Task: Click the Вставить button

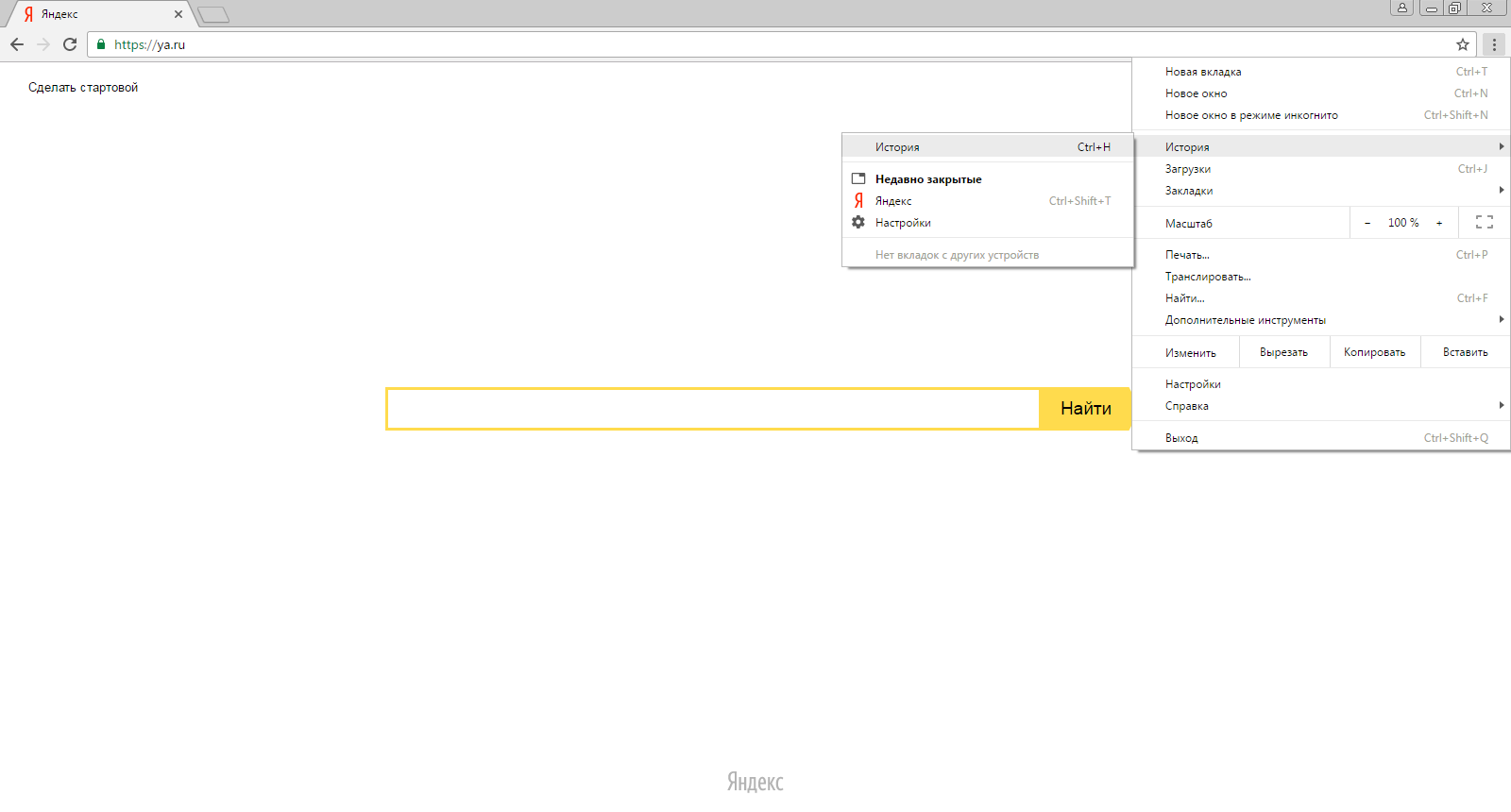Action: 1466,352
